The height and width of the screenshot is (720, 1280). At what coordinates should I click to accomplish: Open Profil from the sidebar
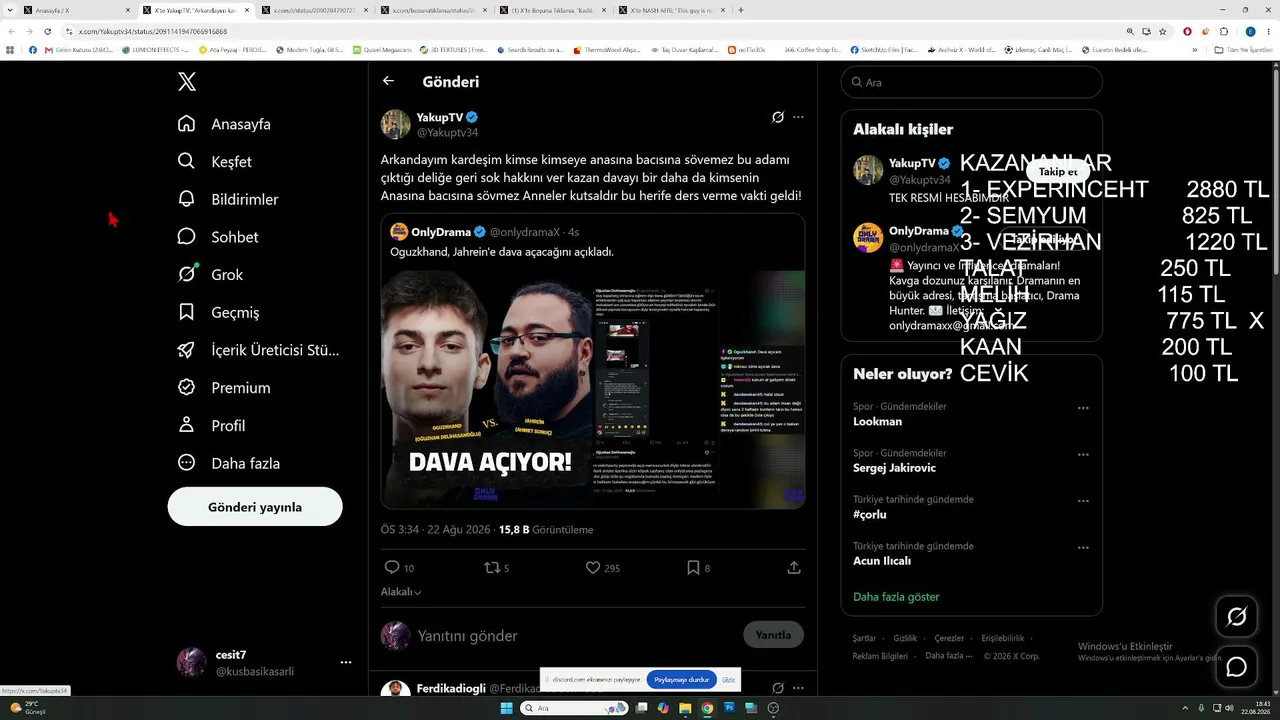pos(210,425)
